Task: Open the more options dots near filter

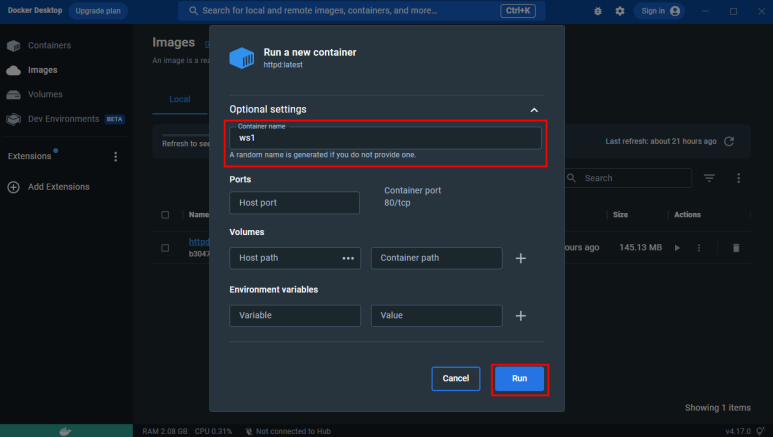Action: (x=738, y=178)
